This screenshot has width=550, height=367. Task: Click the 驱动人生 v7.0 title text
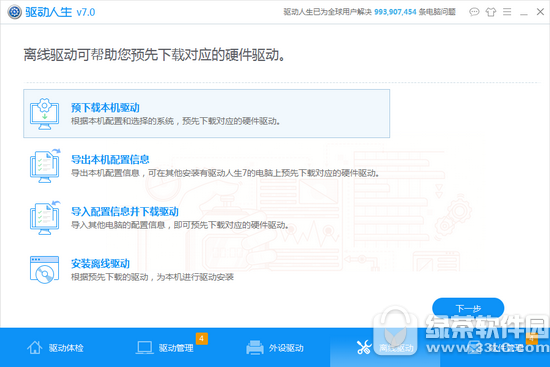click(60, 12)
